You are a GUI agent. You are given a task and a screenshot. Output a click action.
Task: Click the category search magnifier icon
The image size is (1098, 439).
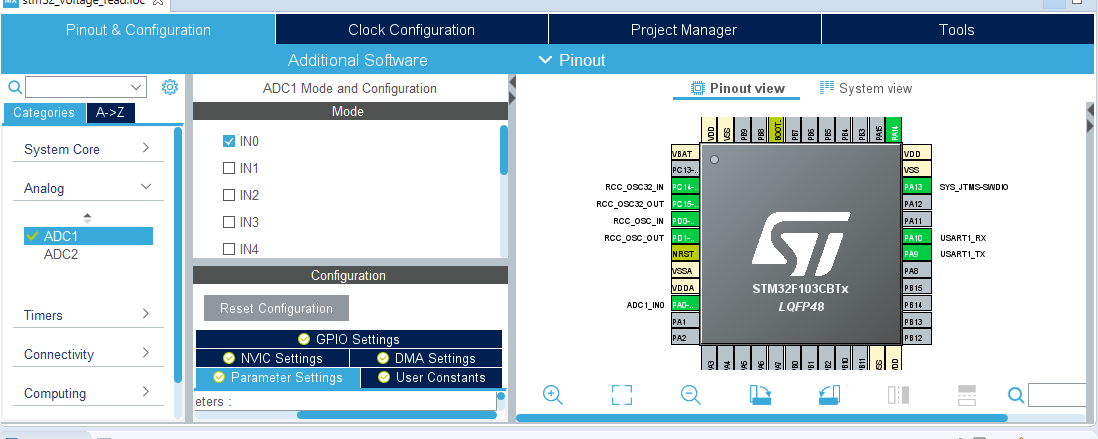coord(14,87)
